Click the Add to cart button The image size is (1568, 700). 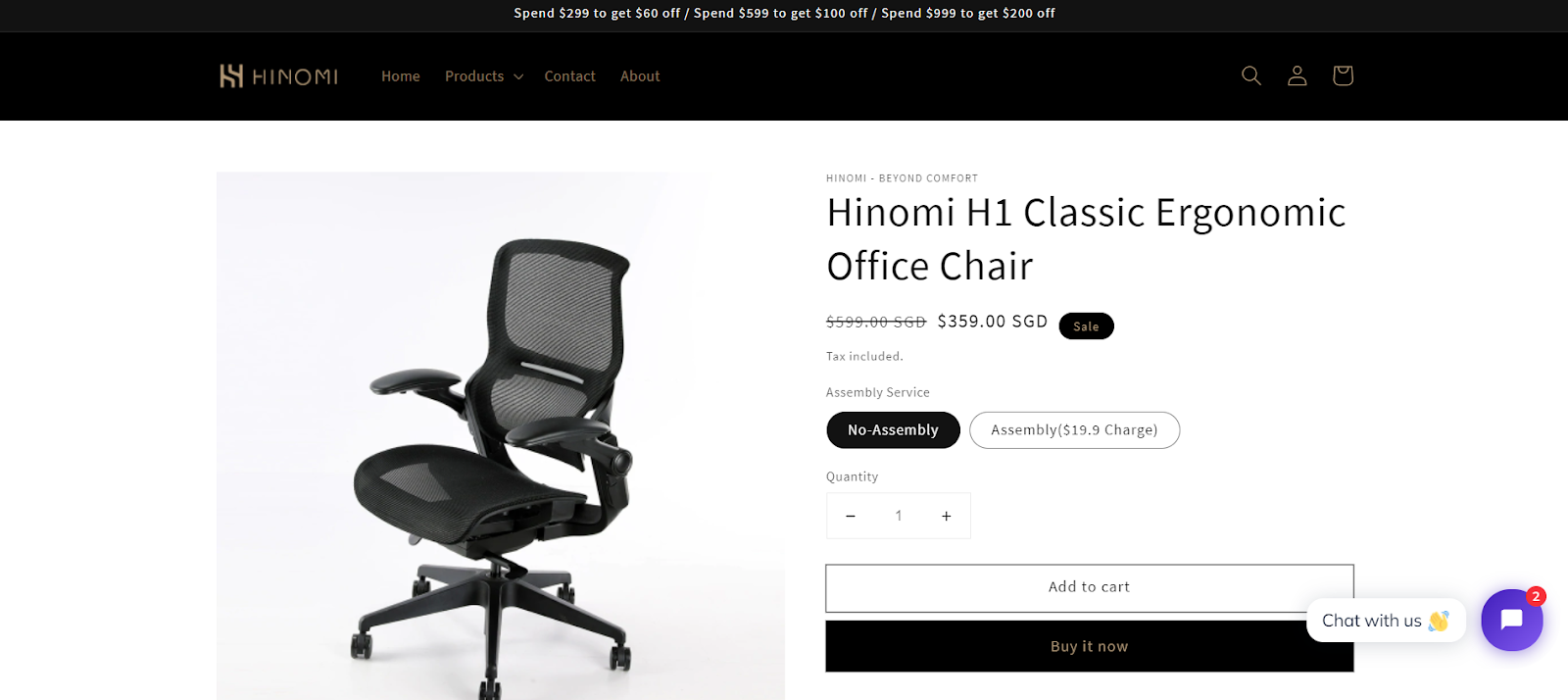click(1090, 588)
